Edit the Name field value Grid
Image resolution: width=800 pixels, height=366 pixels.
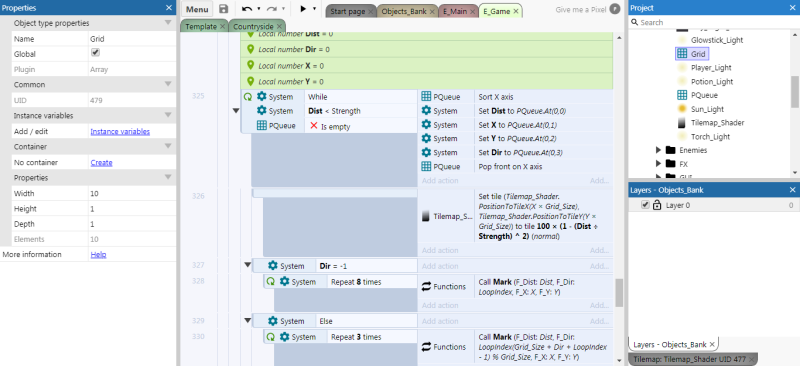coord(132,39)
